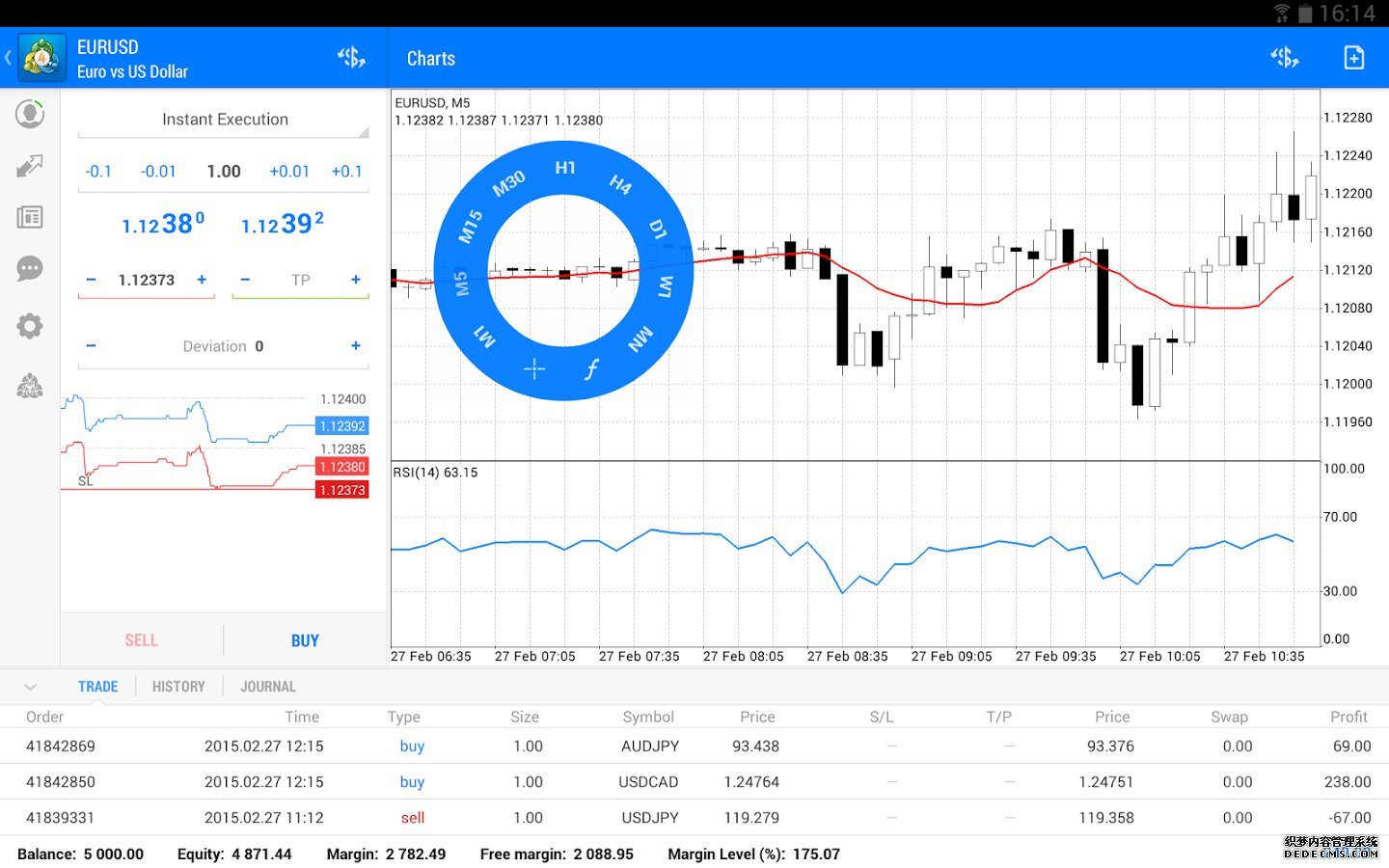The width and height of the screenshot is (1389, 868).
Task: Increase volume by 0.1
Action: pos(347,172)
